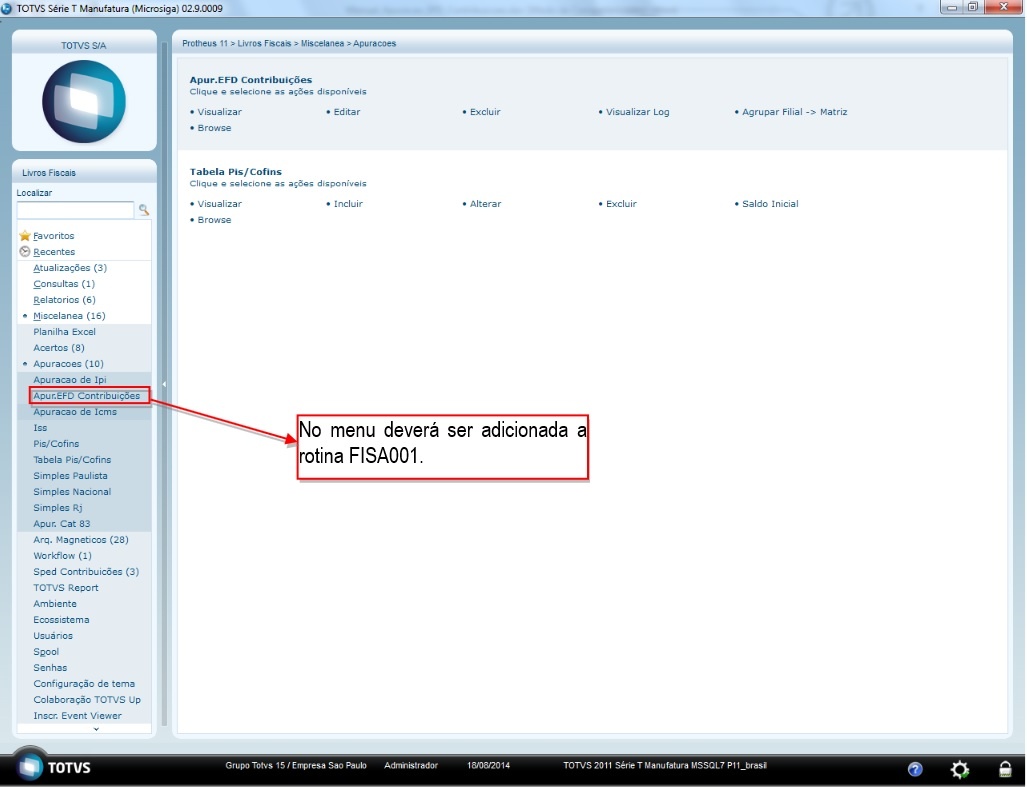Expand Sped Contribuicões (3) group
This screenshot has width=1027, height=787.
click(x=86, y=572)
